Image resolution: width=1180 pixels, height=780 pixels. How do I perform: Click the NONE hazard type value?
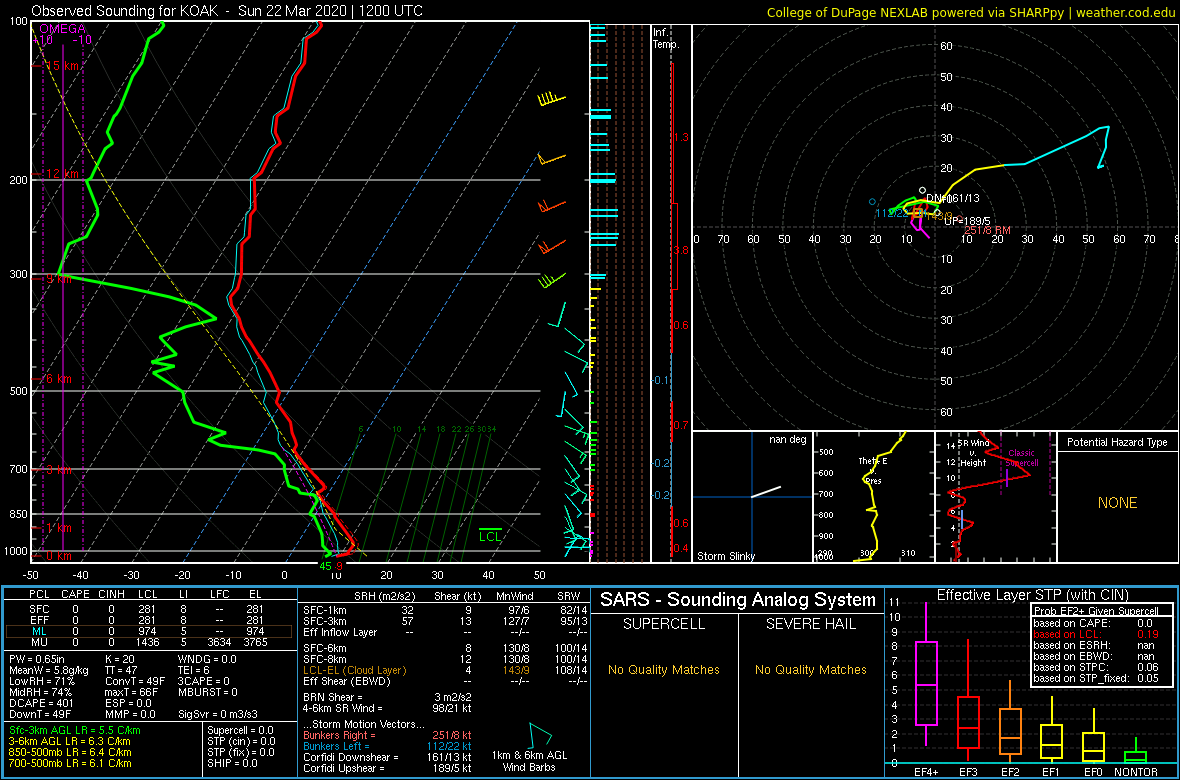point(1117,503)
